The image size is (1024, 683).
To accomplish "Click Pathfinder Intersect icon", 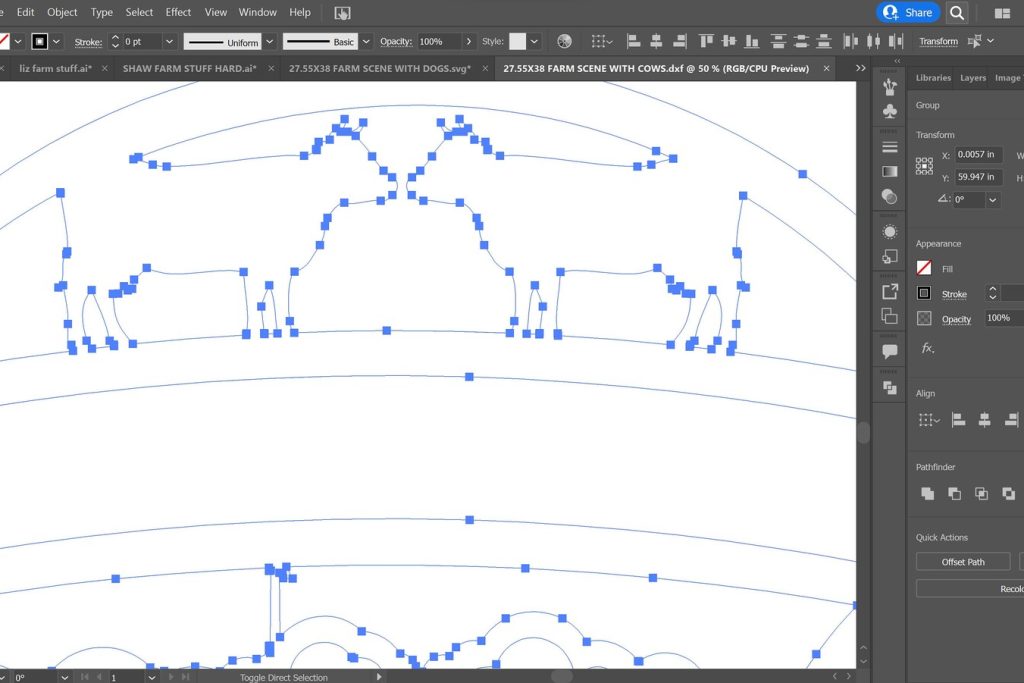I will coord(981,493).
